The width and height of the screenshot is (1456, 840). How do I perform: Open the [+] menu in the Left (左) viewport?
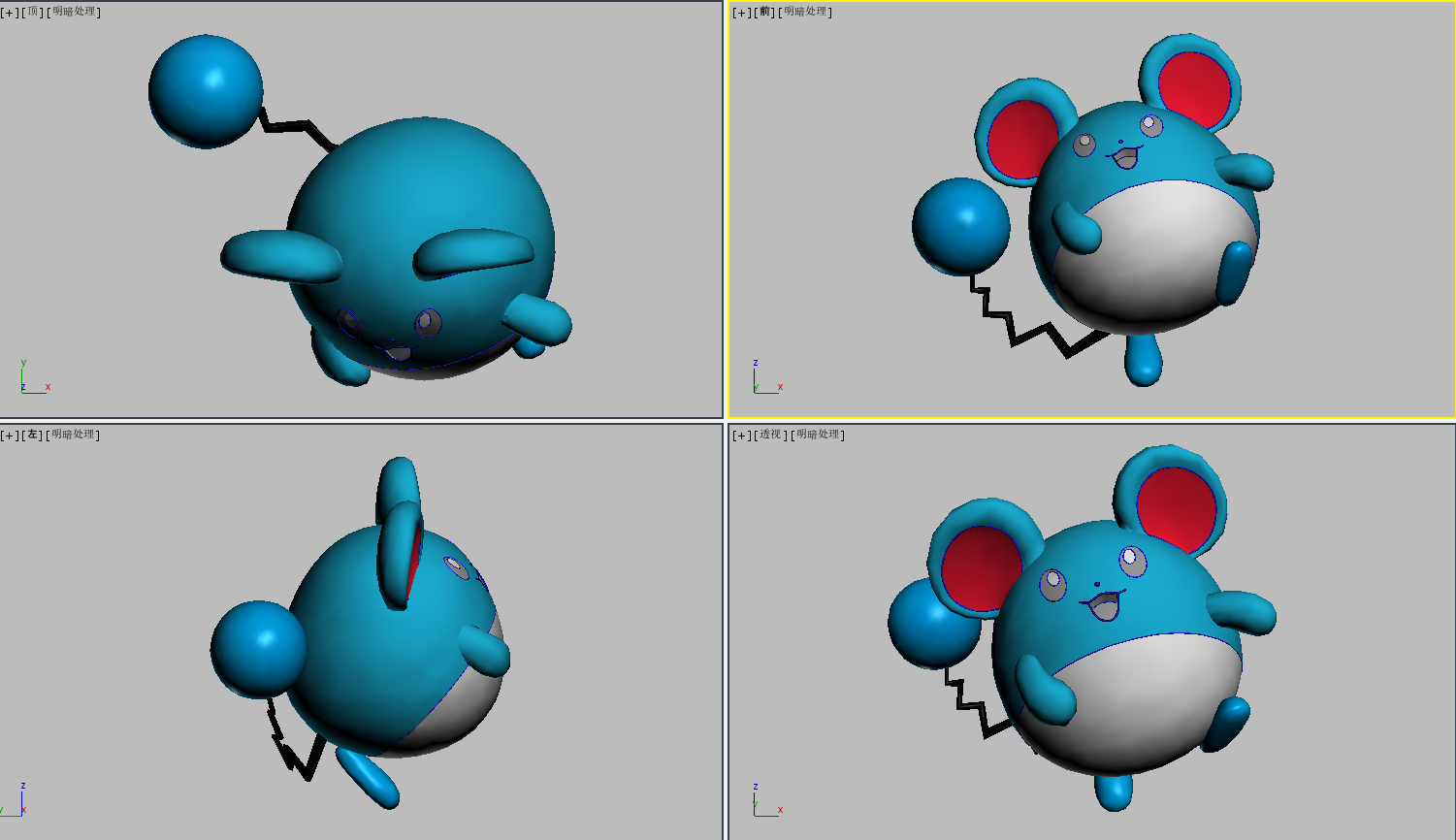[10, 436]
